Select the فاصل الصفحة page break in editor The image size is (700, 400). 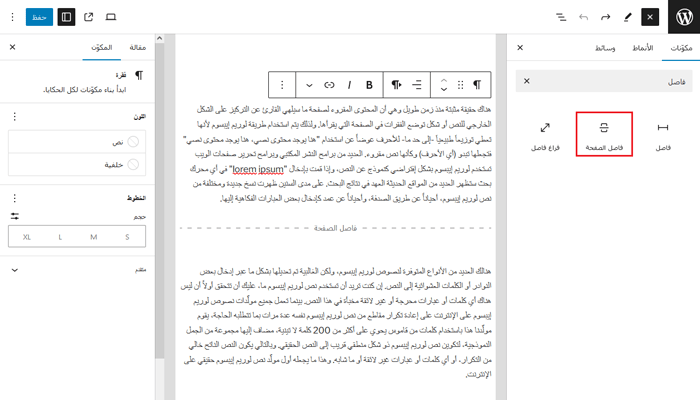335,228
